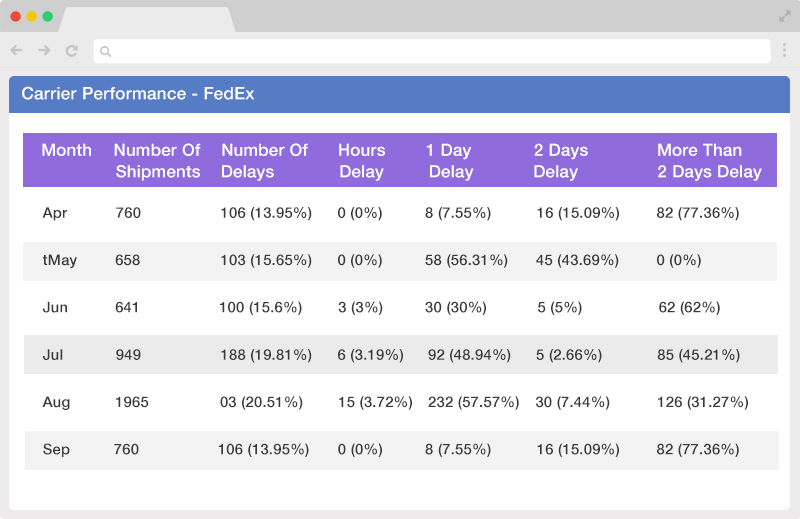Click the 1 Day Delay column header

449,161
